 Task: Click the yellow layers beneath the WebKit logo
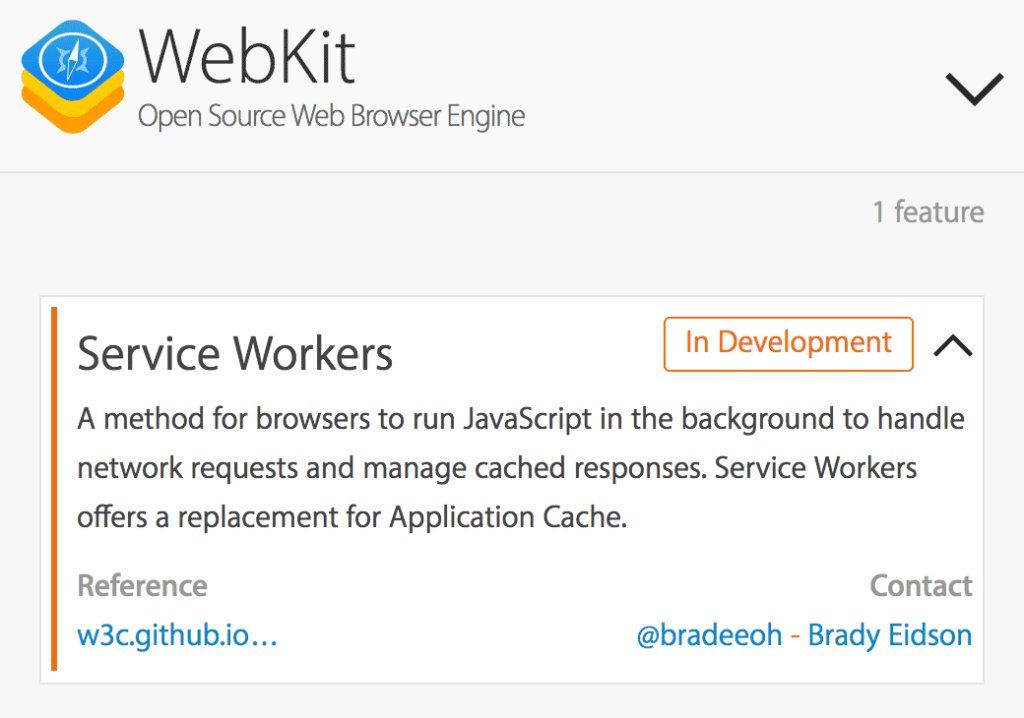(x=72, y=108)
